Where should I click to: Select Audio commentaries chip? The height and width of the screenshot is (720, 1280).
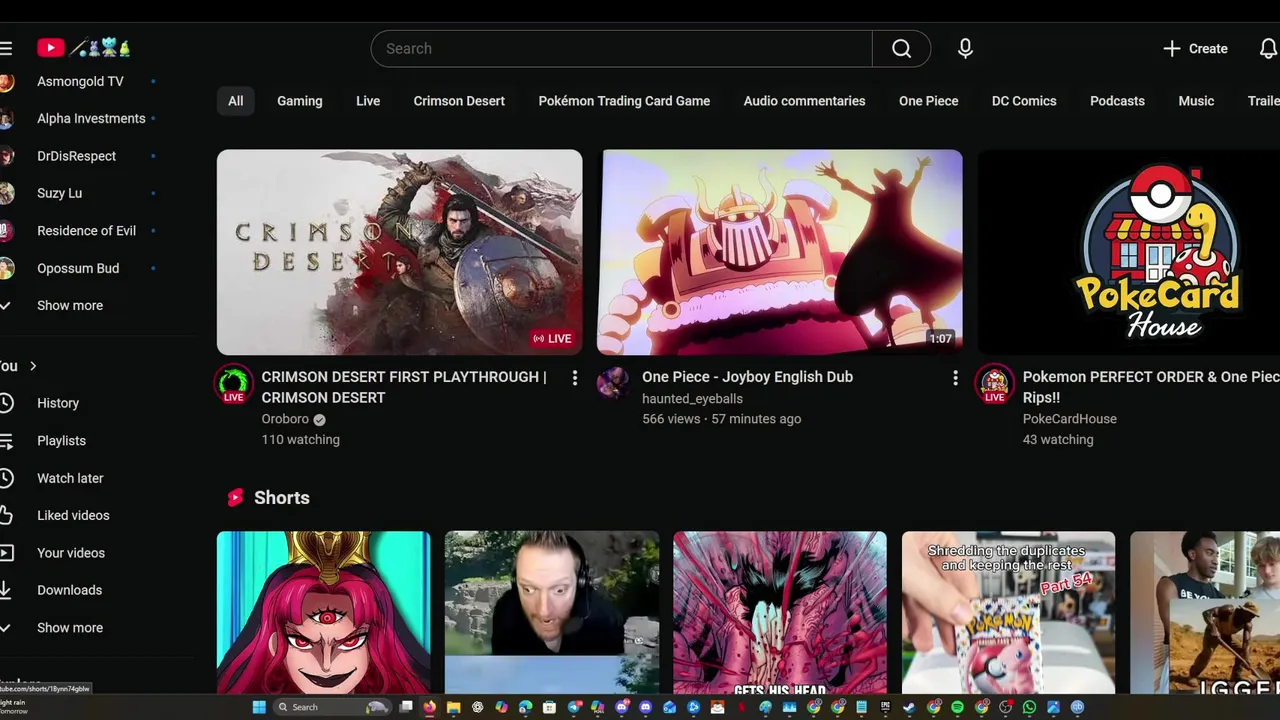click(x=804, y=101)
